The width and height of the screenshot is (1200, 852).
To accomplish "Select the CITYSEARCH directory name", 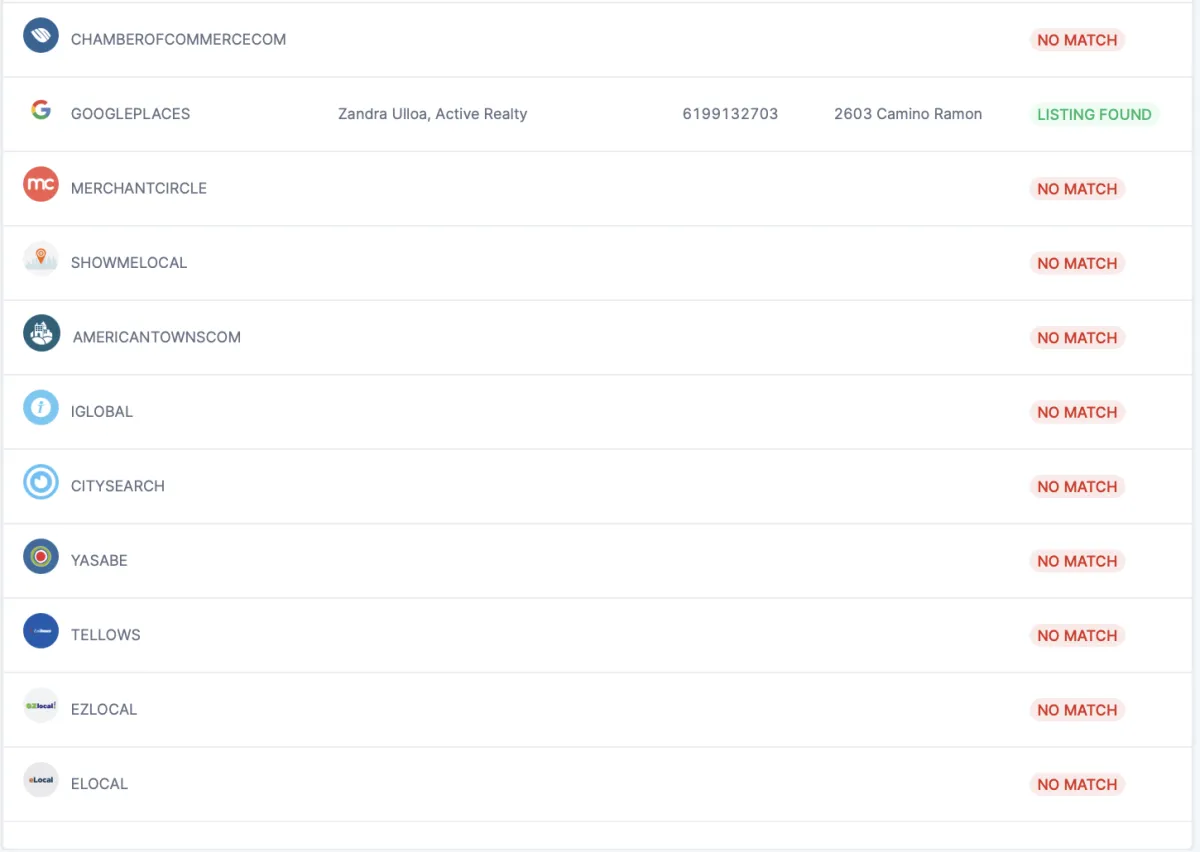I will (118, 486).
